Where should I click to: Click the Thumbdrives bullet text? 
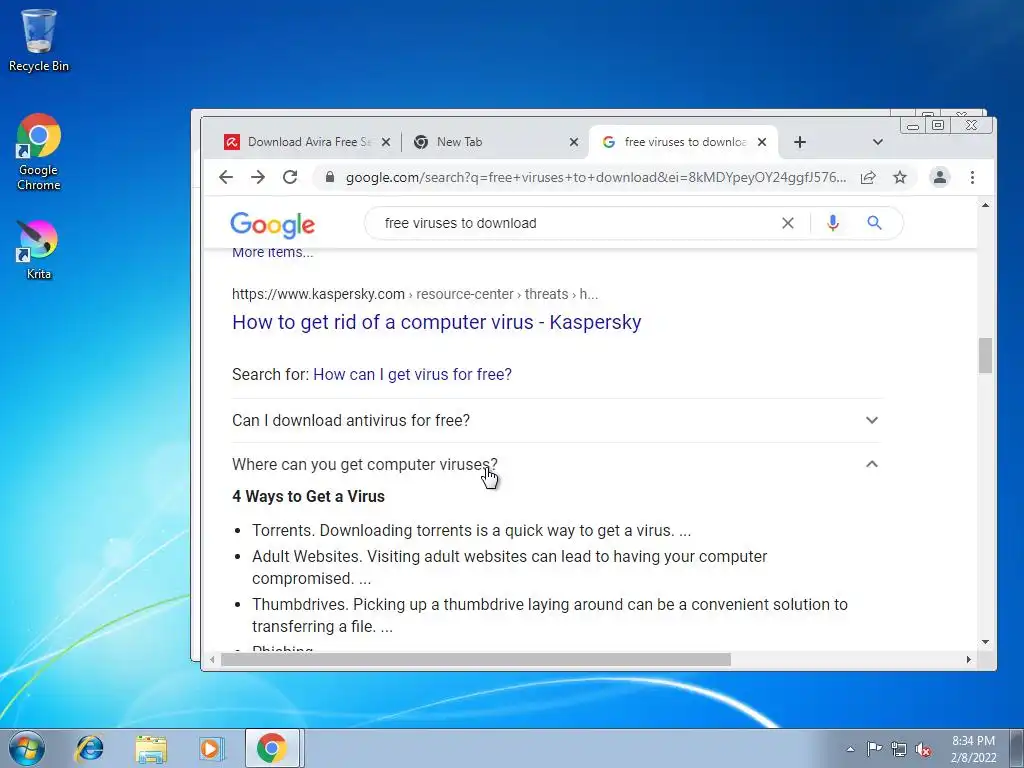click(550, 615)
